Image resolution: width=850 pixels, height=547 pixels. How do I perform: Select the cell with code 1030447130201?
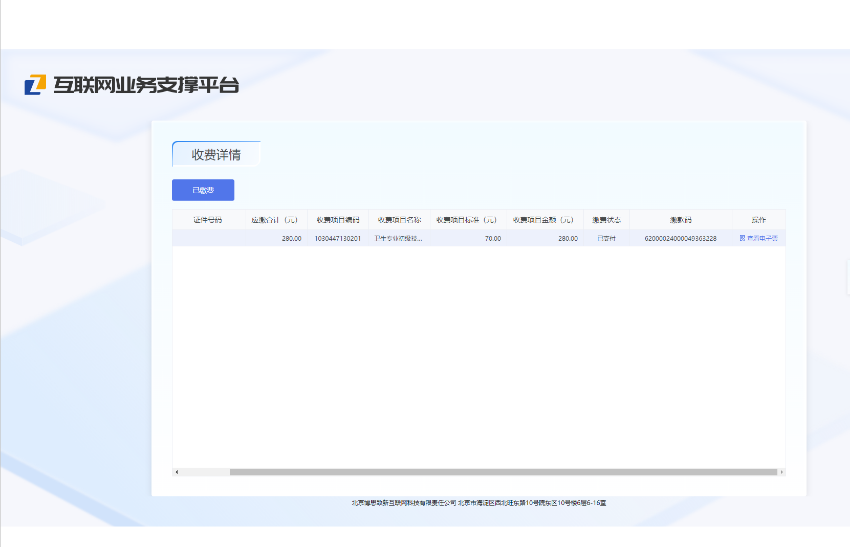(x=338, y=238)
